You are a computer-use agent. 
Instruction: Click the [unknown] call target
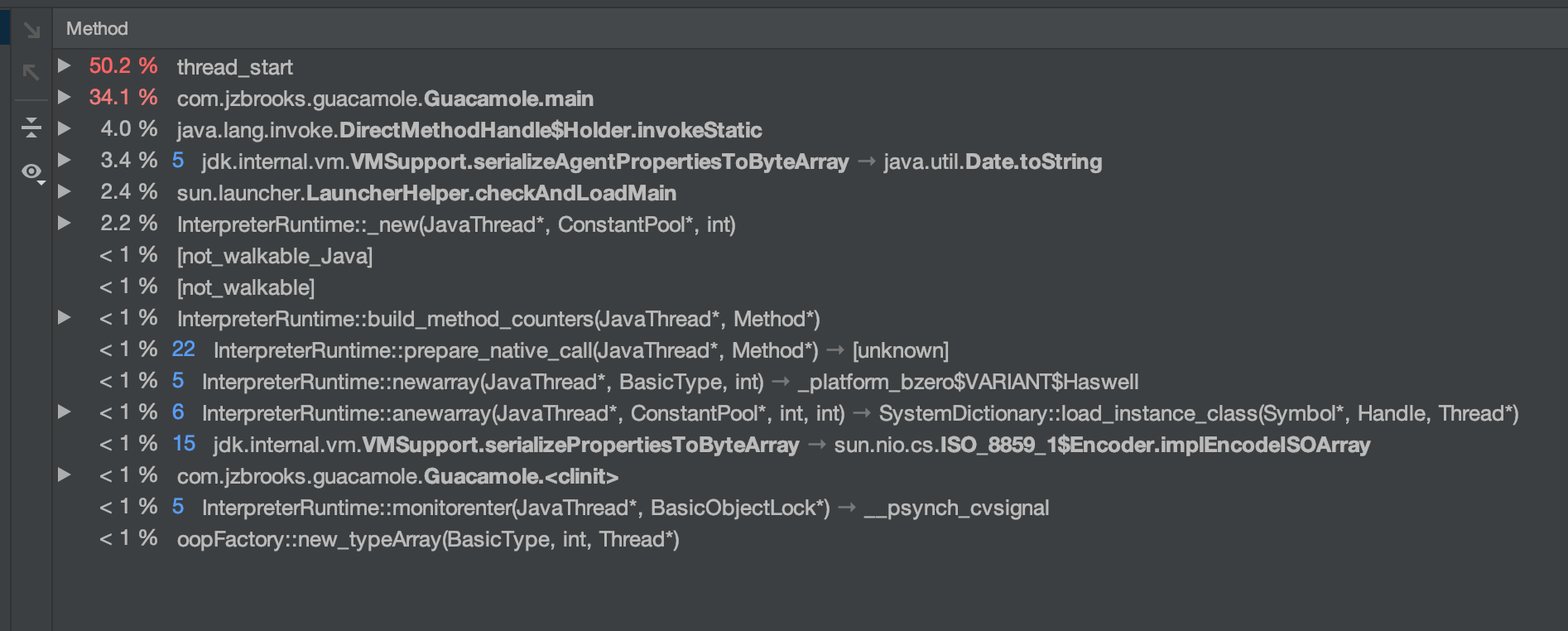(x=901, y=350)
